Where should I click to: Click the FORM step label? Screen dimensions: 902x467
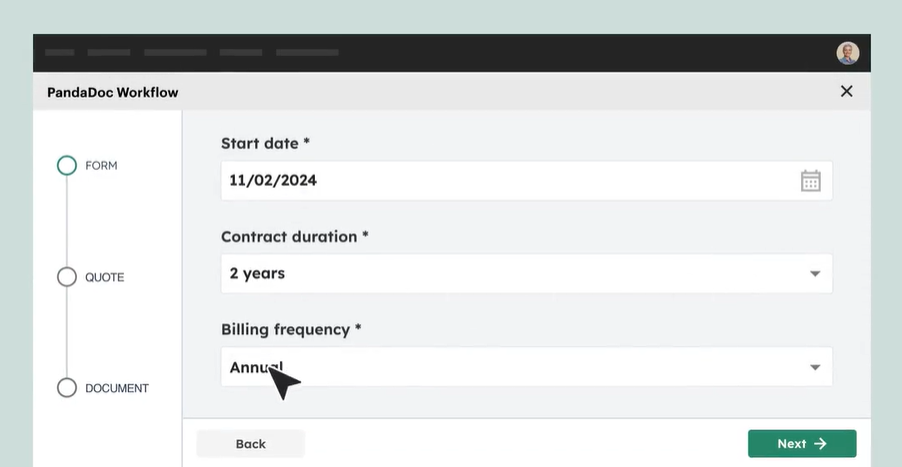tap(101, 166)
